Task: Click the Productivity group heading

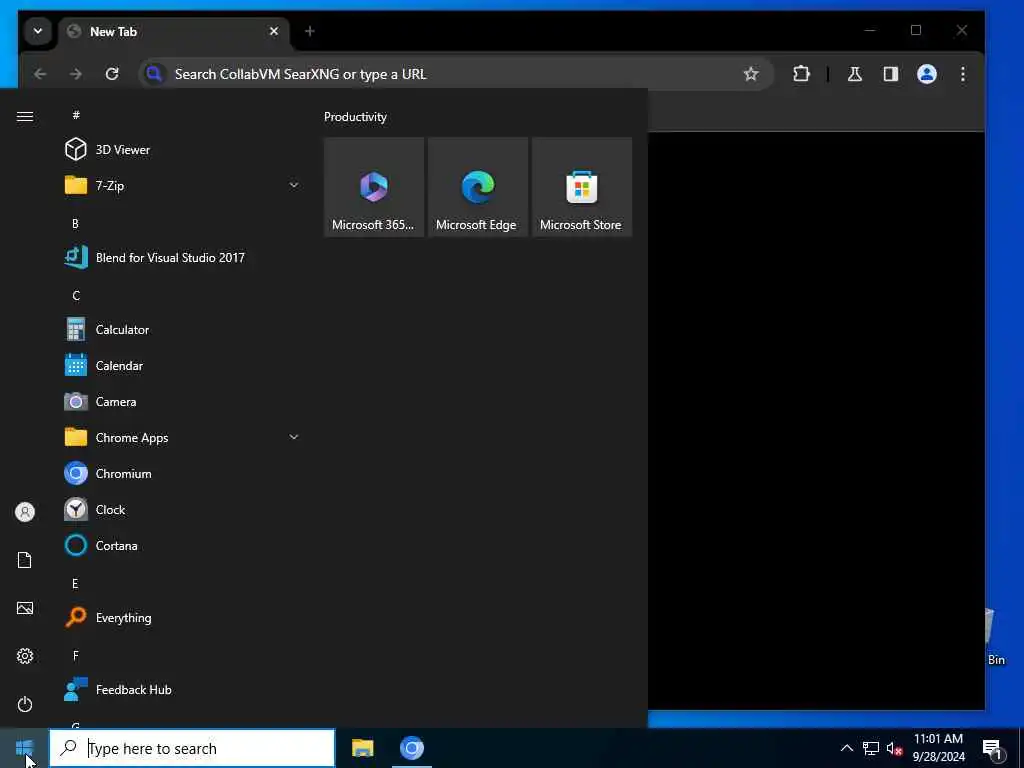Action: pos(355,117)
